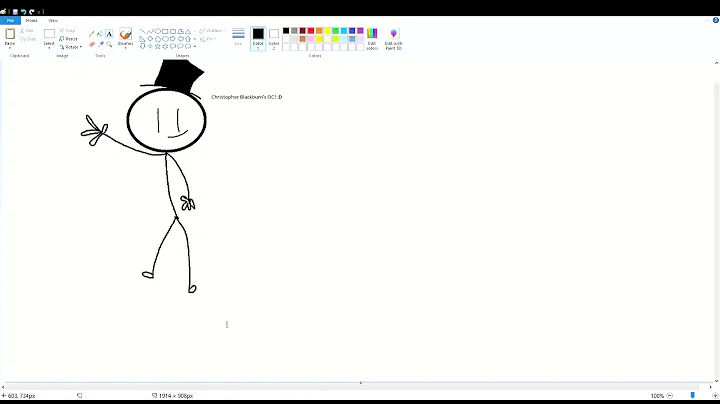Open the File menu
Viewport: 720px width, 404px height.
click(10, 21)
